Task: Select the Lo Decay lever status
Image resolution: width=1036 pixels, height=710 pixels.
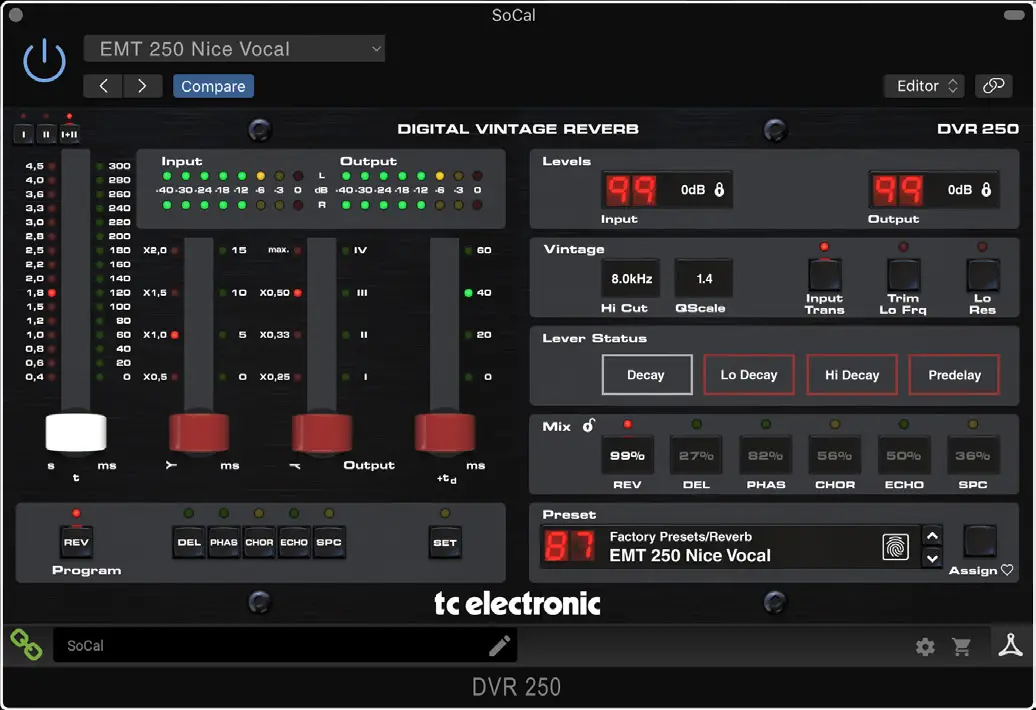Action: coord(748,374)
